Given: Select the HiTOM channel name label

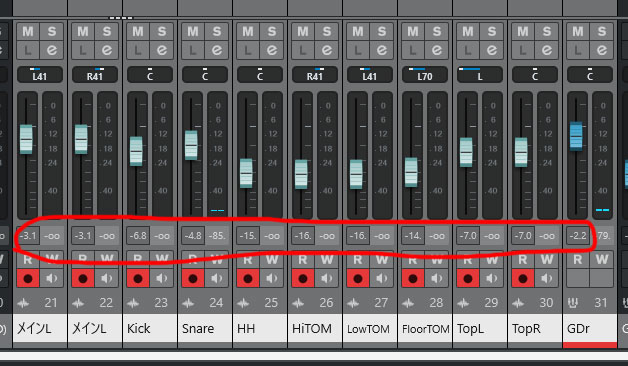Looking at the screenshot, I should [315, 328].
